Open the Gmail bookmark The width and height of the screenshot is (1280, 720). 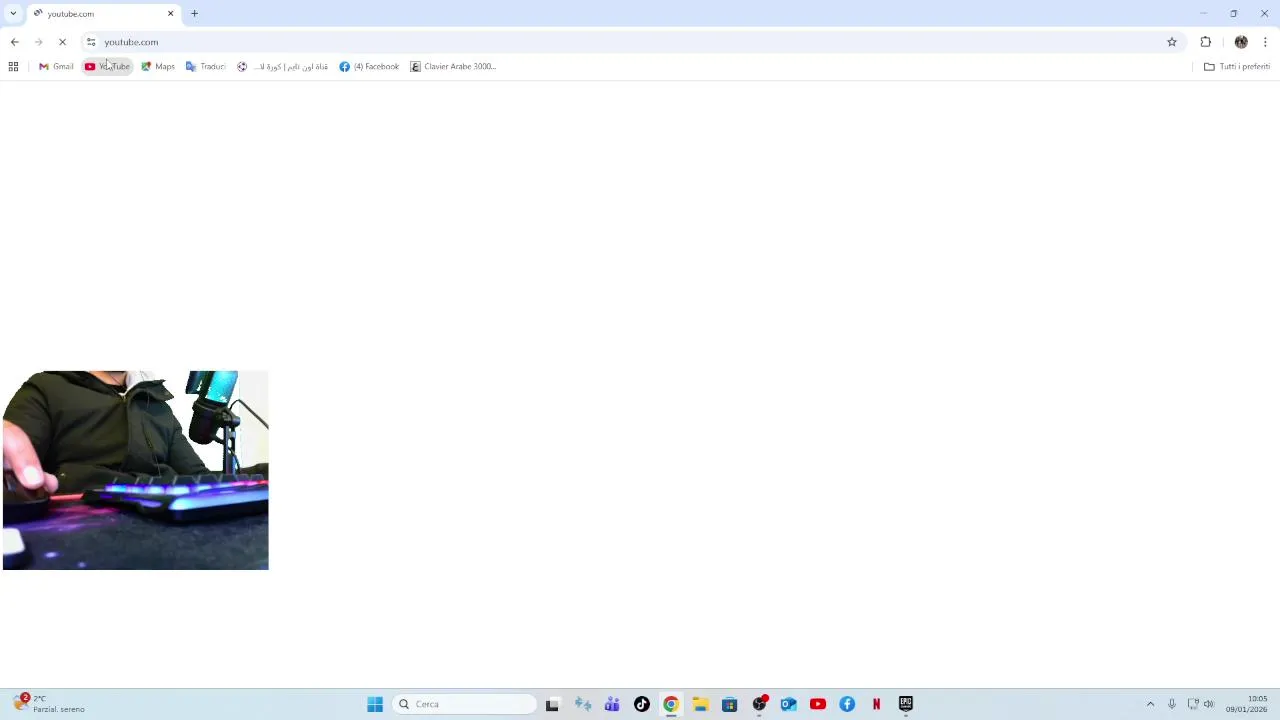tap(56, 66)
